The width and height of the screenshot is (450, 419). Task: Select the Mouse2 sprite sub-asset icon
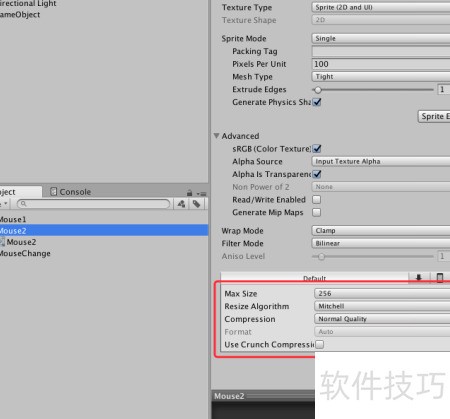[2, 242]
